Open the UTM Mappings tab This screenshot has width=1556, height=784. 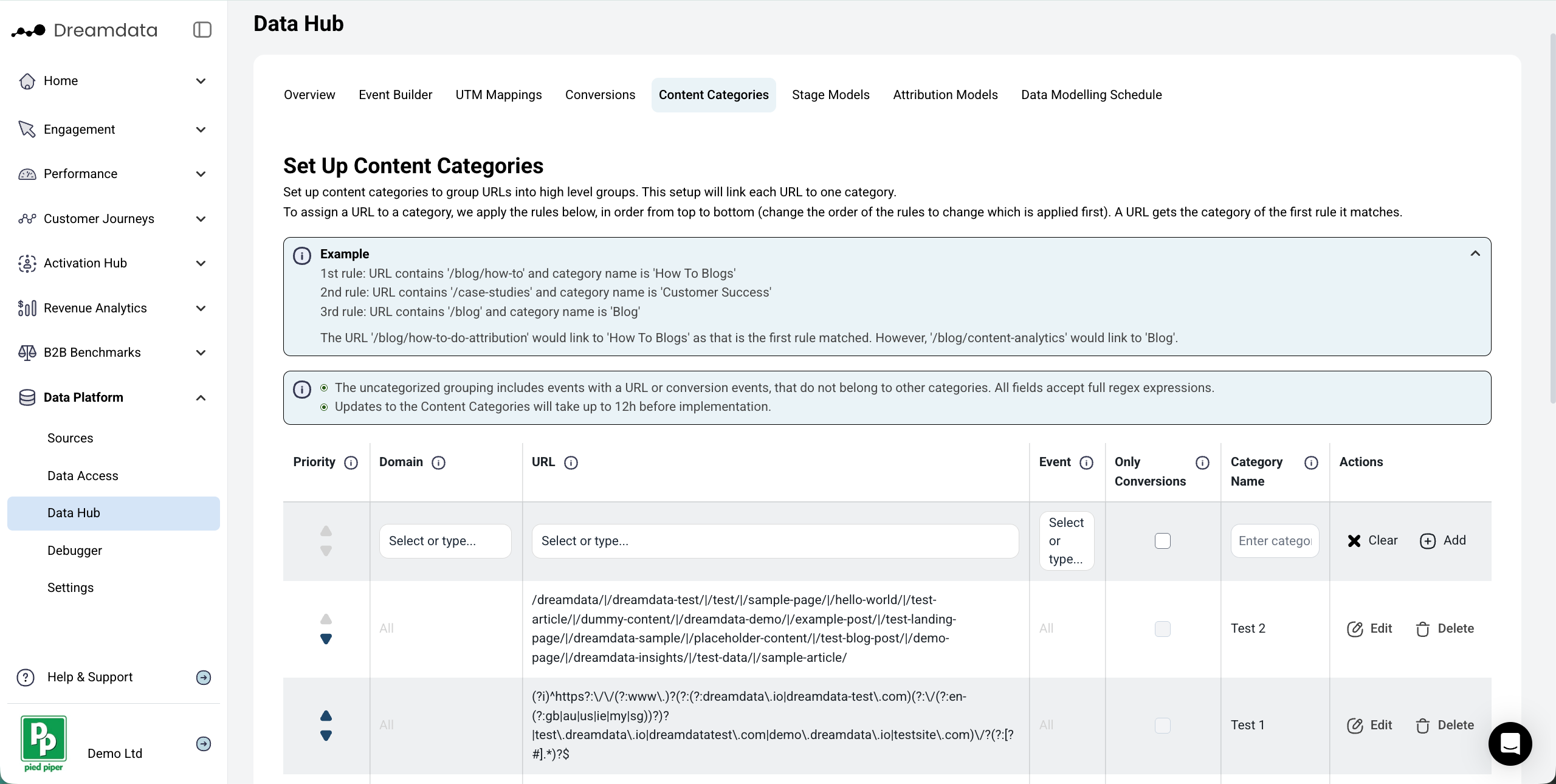coord(498,95)
